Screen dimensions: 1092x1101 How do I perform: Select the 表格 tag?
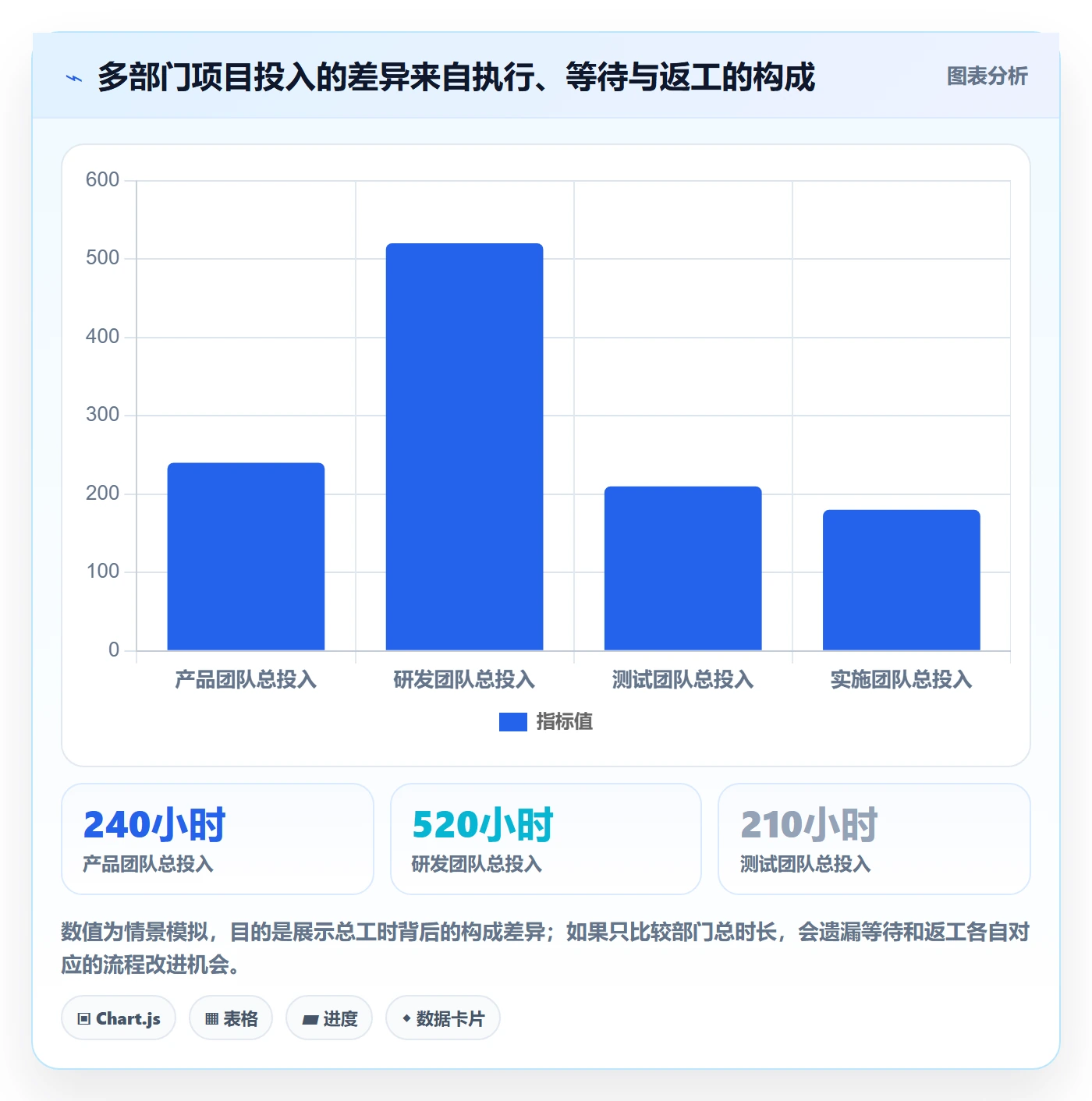click(x=231, y=1018)
